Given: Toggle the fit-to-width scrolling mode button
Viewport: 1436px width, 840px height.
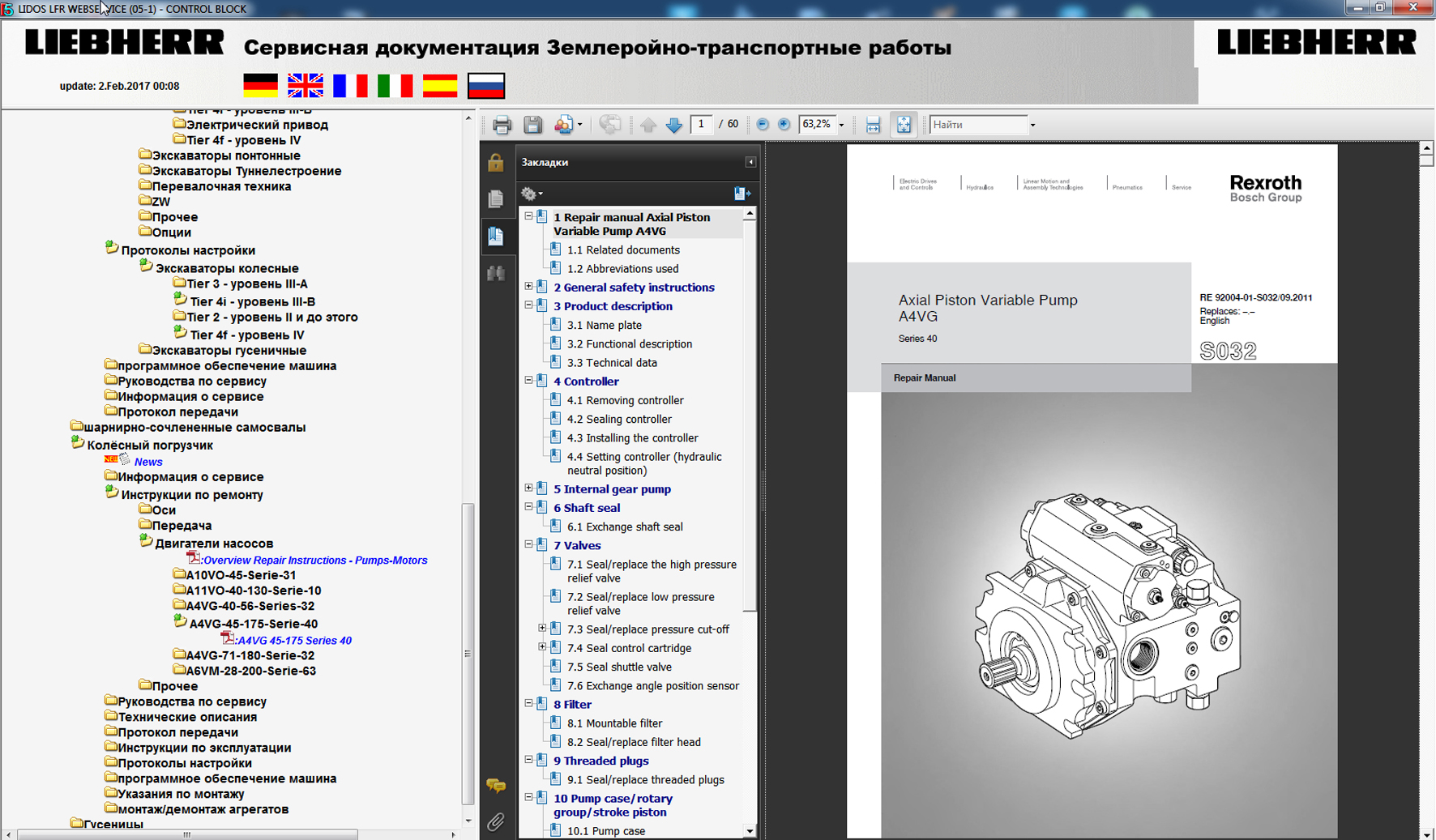Looking at the screenshot, I should click(x=873, y=125).
